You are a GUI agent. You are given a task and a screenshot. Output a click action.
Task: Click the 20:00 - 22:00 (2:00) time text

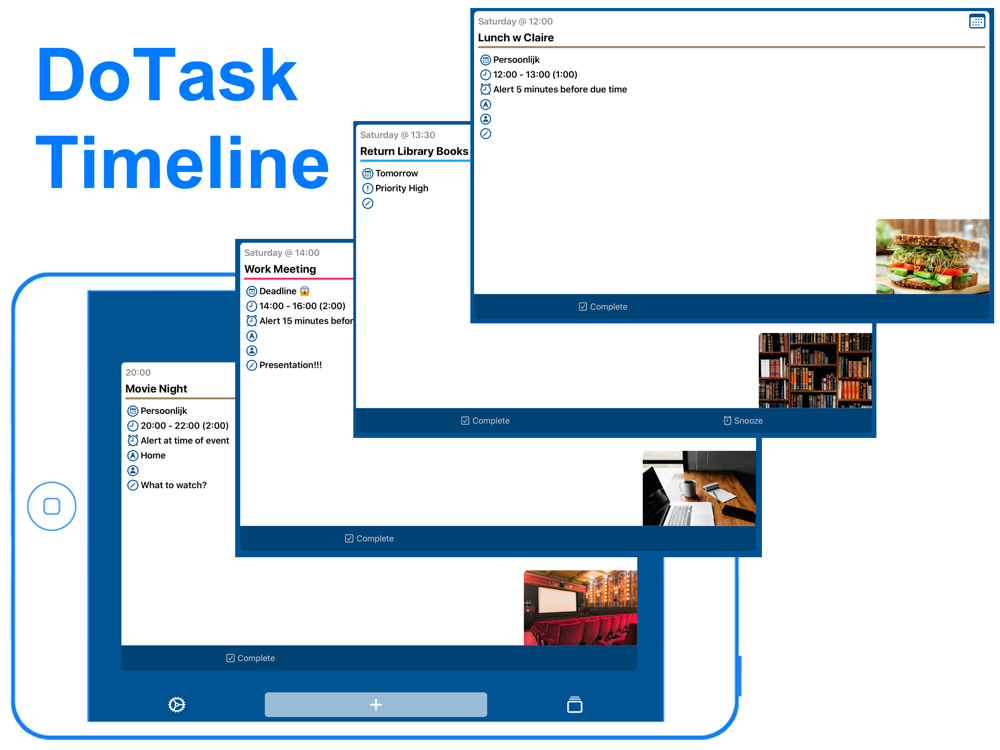[x=184, y=426]
